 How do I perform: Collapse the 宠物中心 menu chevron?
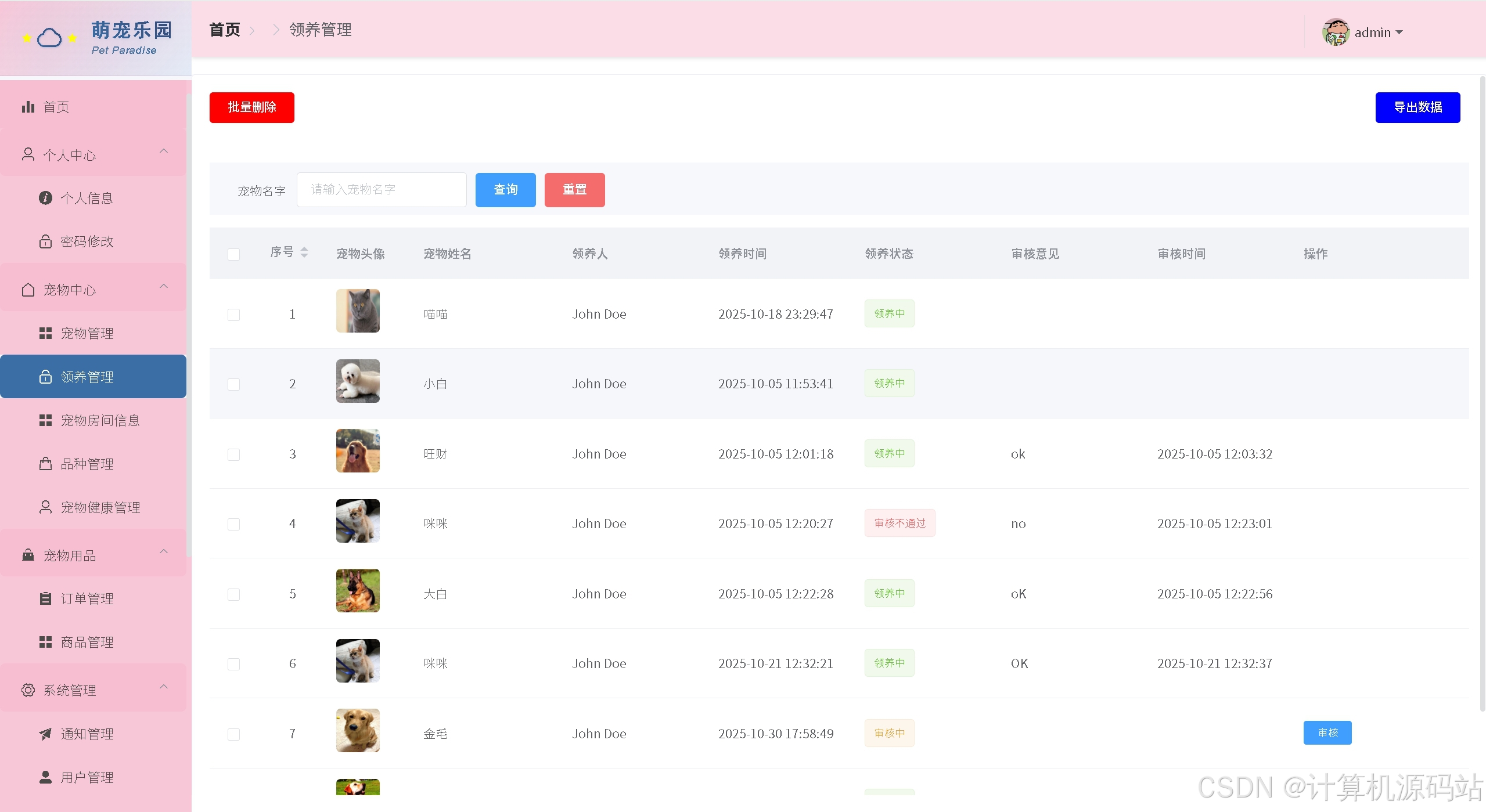[x=164, y=286]
